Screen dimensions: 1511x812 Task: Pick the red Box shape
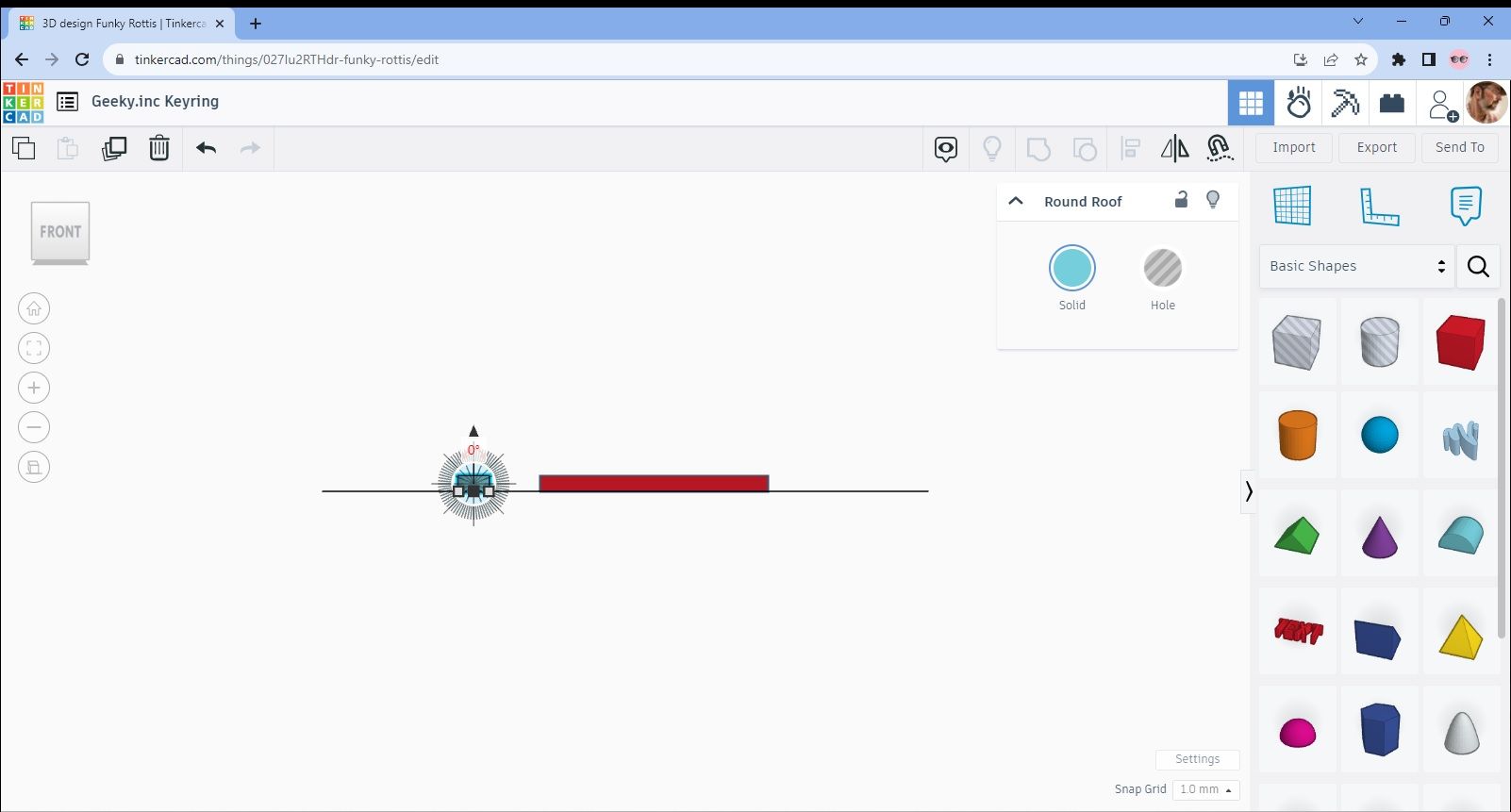1461,341
